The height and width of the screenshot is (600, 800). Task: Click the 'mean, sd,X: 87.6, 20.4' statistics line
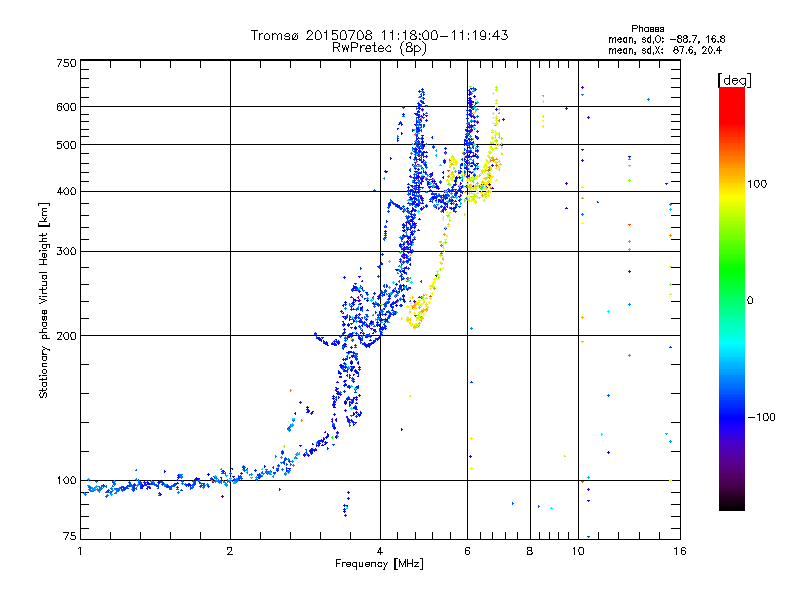(x=665, y=50)
